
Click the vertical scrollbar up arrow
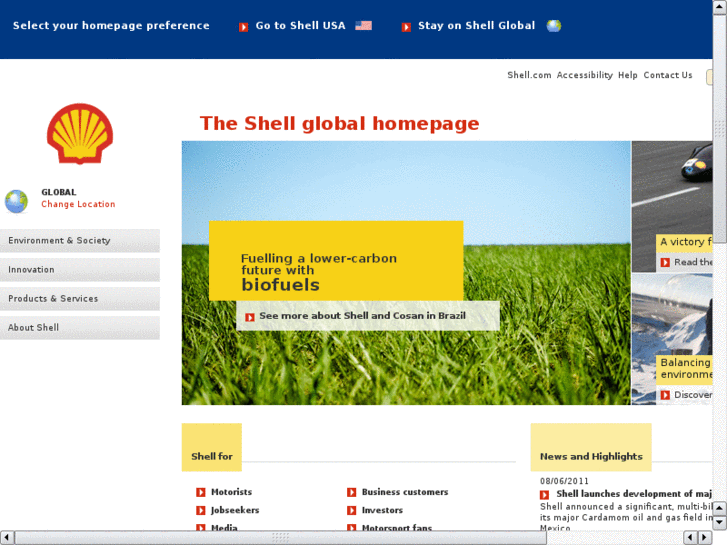(720, 7)
